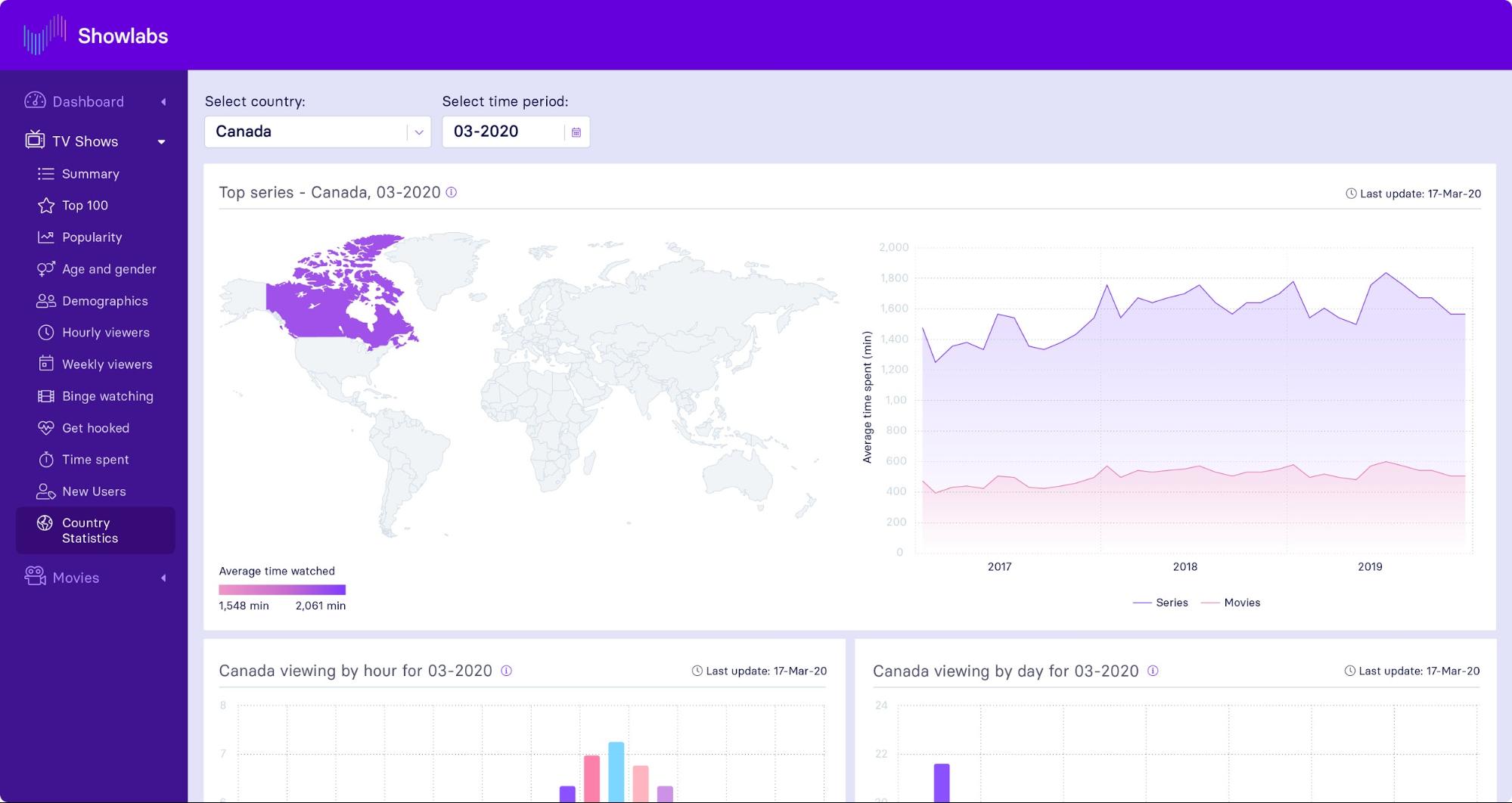Click info icon beside Top series title
1512x803 pixels.
click(452, 192)
